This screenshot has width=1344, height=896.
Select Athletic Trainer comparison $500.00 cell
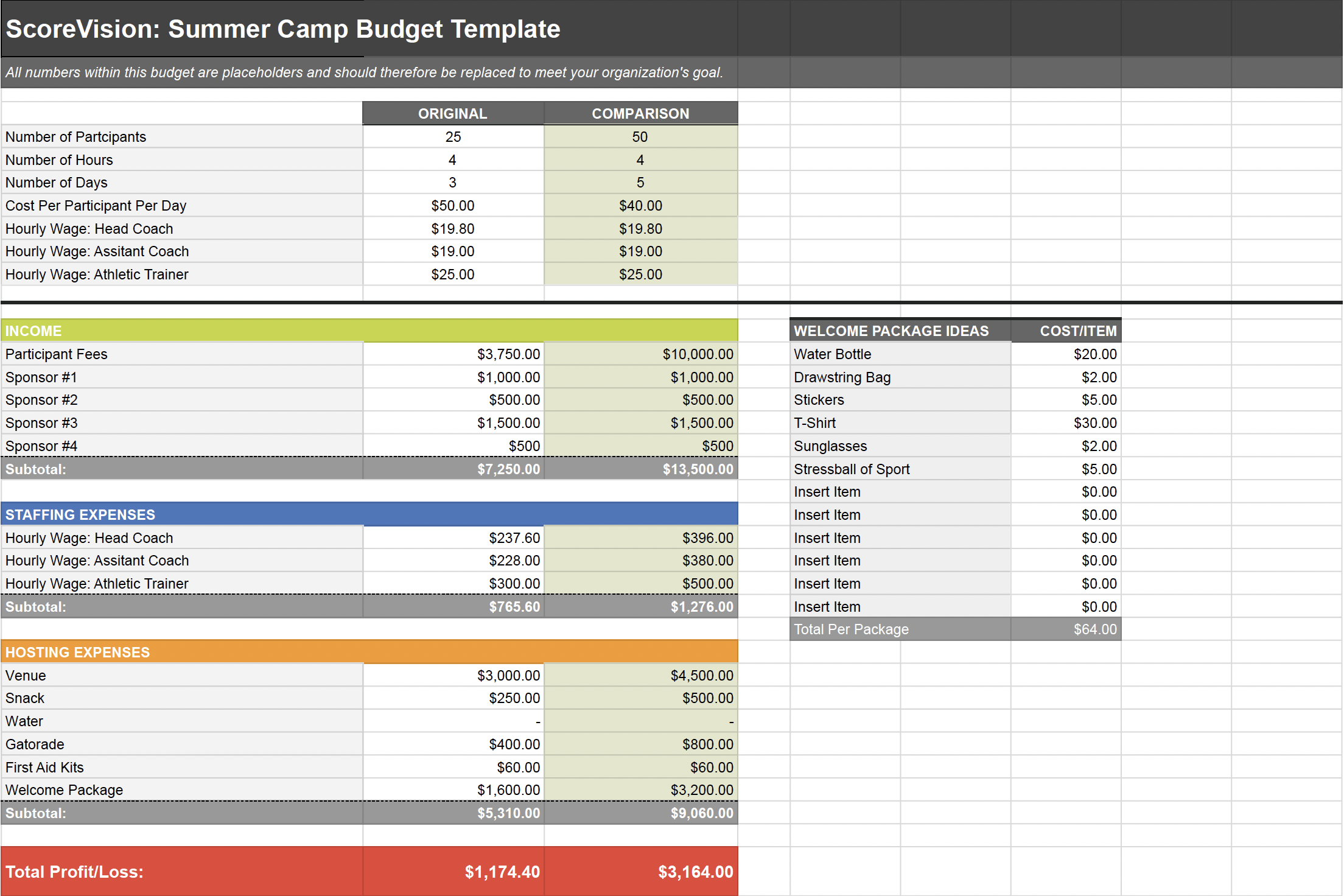(x=640, y=584)
